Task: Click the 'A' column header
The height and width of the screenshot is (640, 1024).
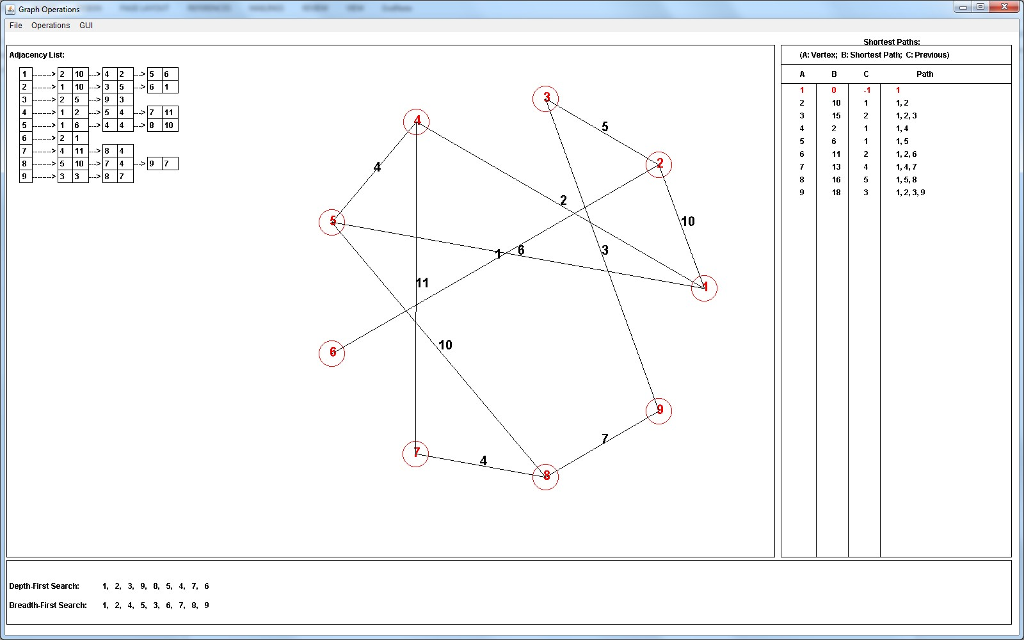Action: (802, 74)
